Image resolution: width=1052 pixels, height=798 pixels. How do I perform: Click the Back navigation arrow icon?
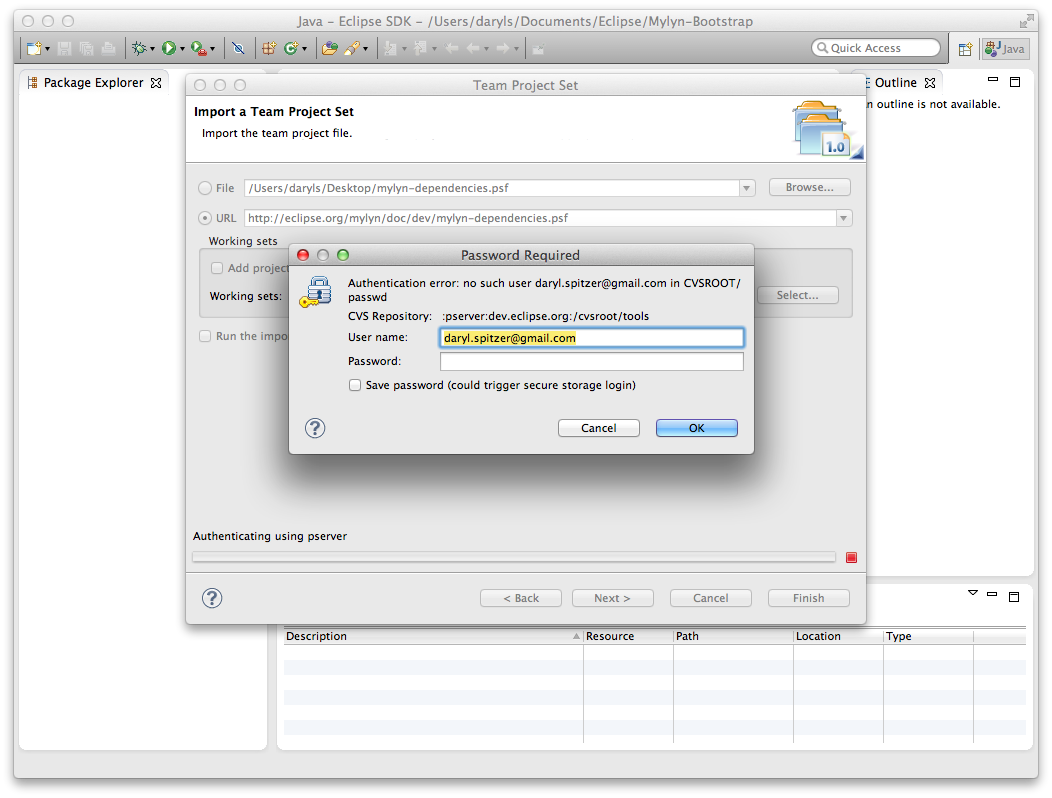pos(474,48)
